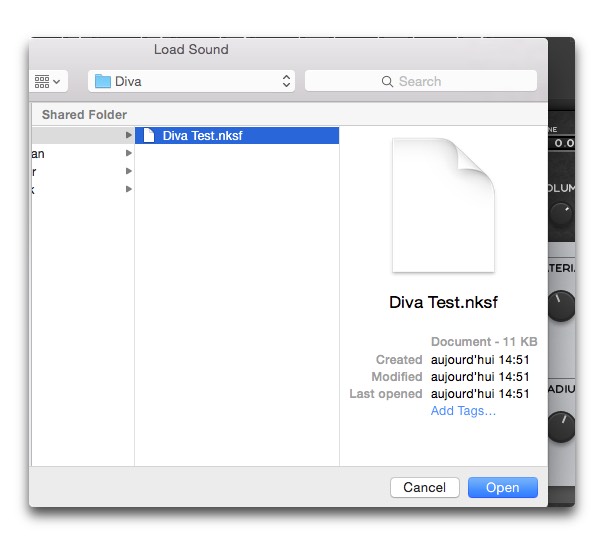Adjust the bottom knob in plugin window

tap(562, 427)
